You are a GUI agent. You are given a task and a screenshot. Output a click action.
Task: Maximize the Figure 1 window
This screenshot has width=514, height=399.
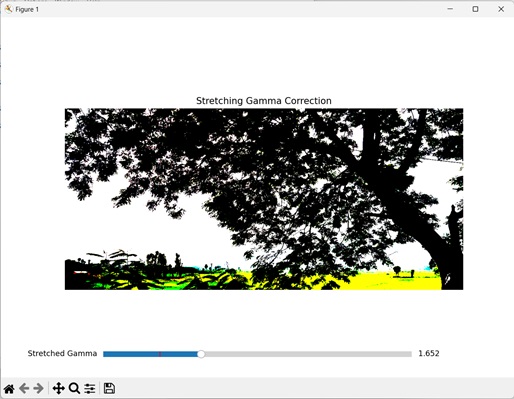[x=476, y=9]
